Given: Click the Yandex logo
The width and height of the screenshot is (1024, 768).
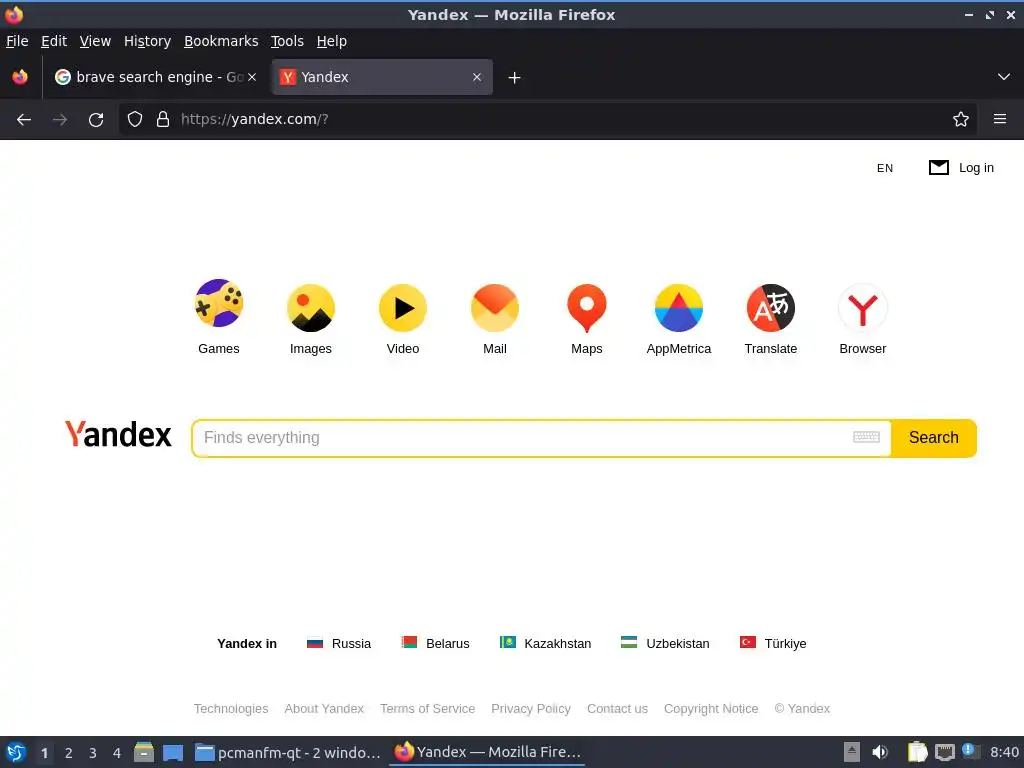Looking at the screenshot, I should pyautogui.click(x=118, y=434).
